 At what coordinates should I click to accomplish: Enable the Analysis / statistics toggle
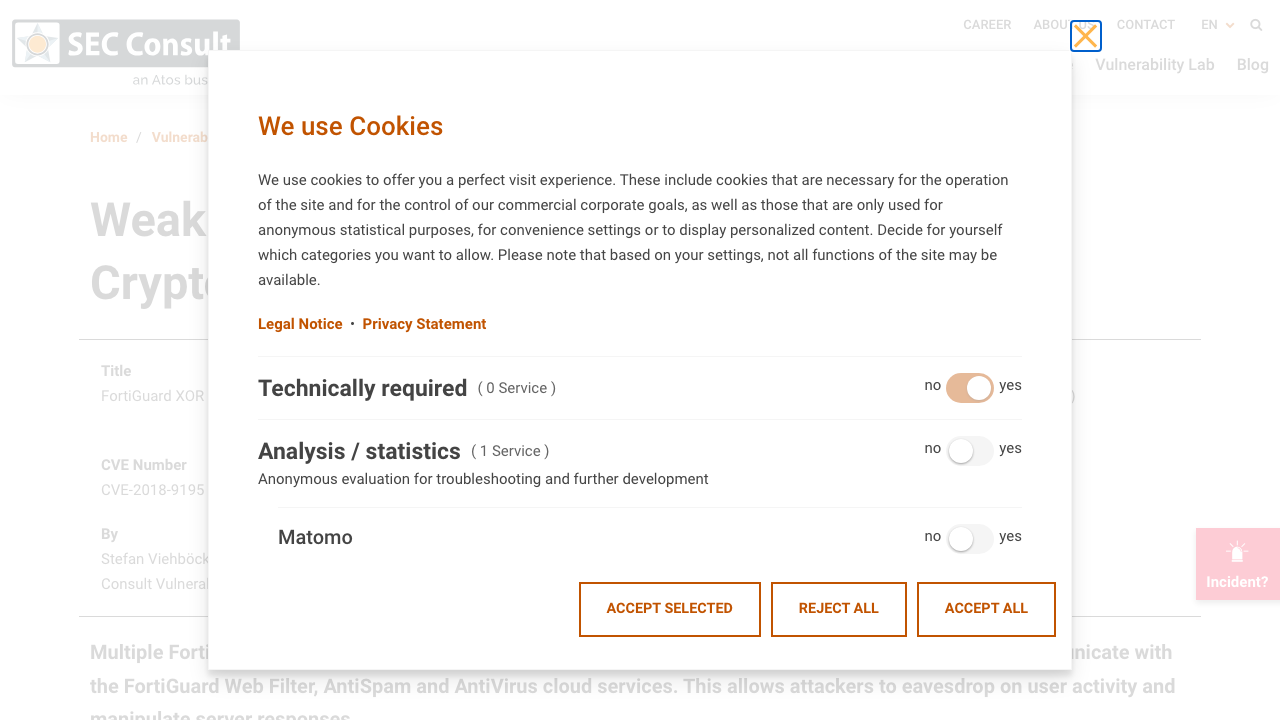tap(970, 451)
